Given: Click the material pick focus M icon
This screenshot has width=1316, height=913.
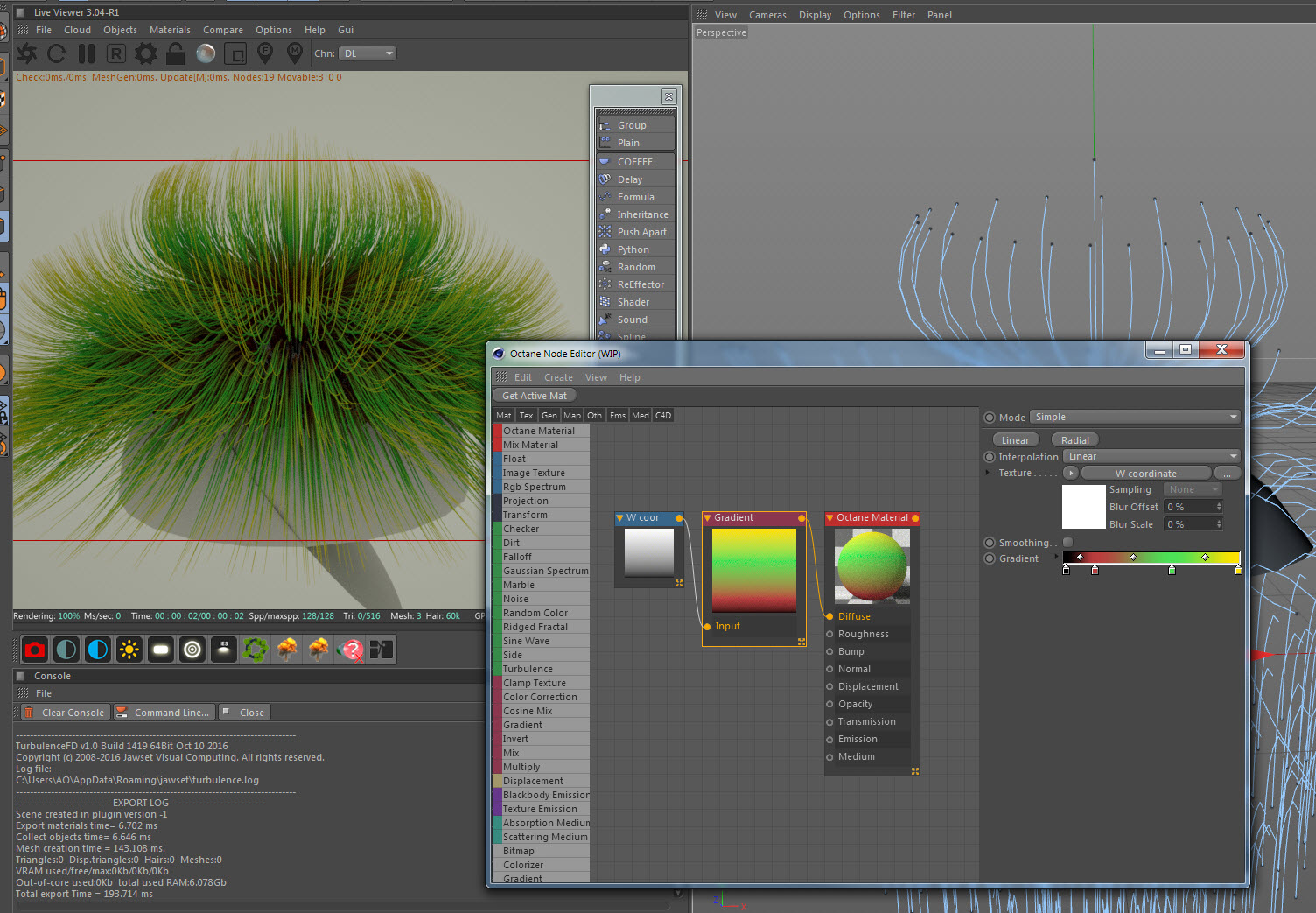Looking at the screenshot, I should (295, 54).
